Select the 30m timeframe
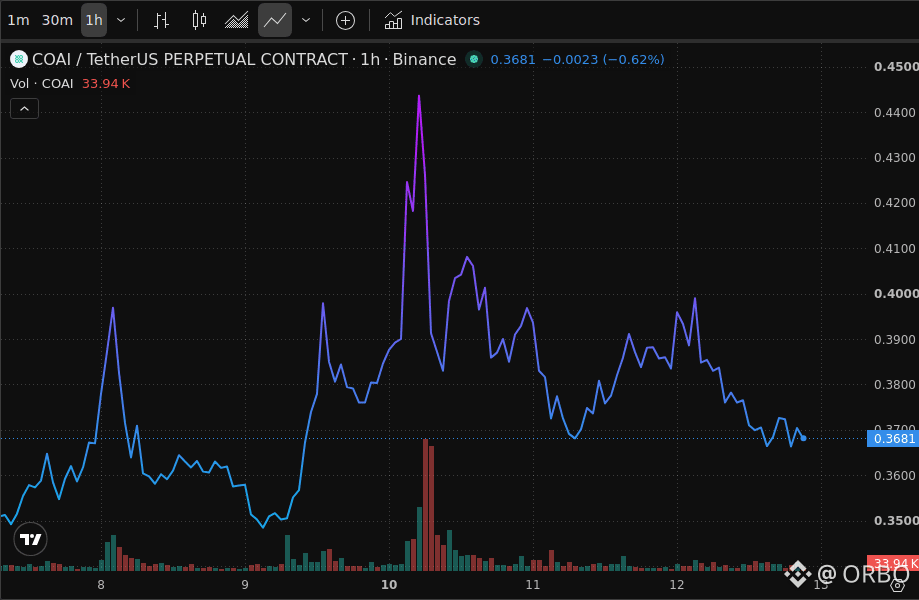This screenshot has height=600, width=919. tap(57, 20)
